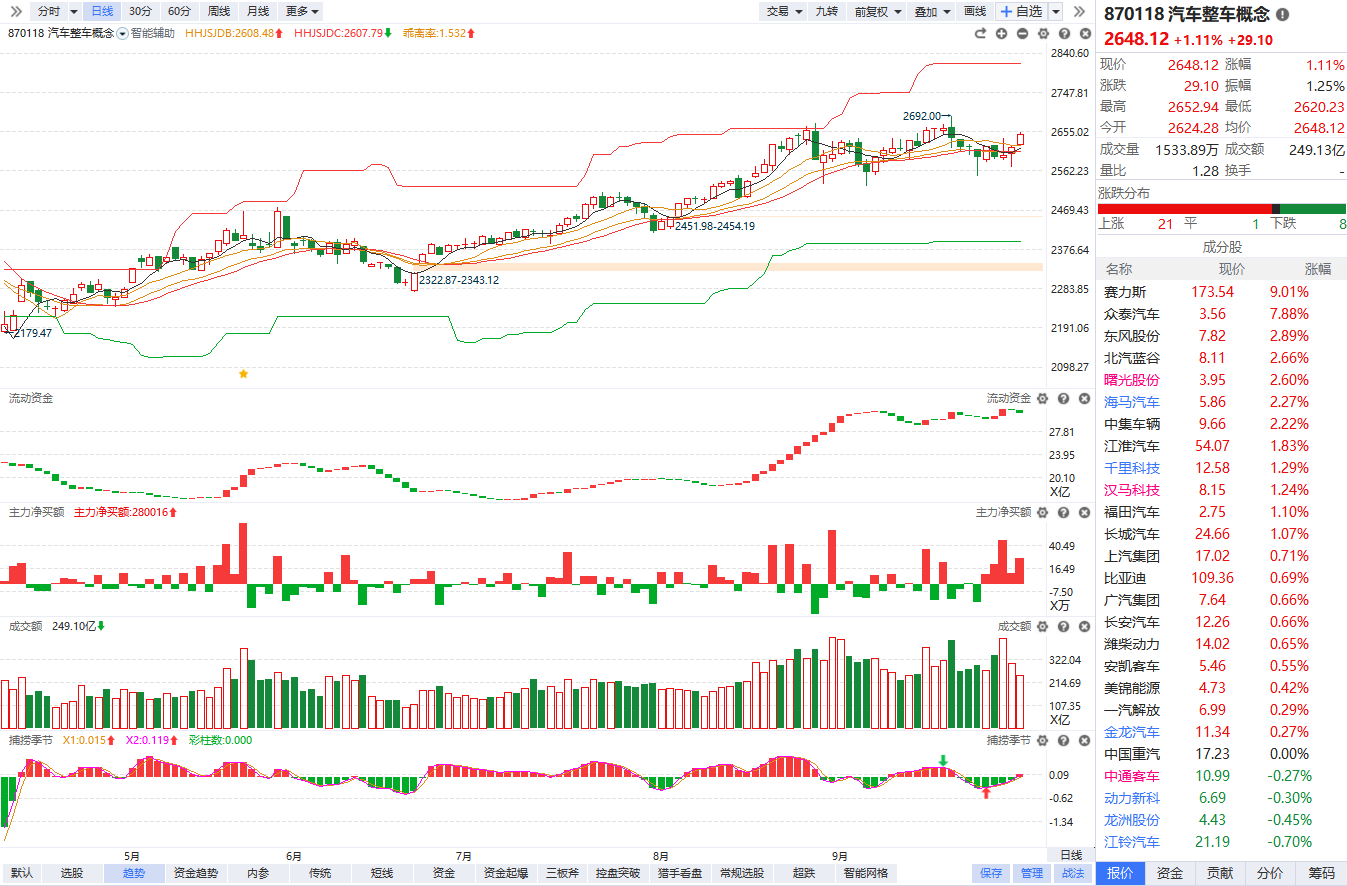Open help for 成交额 indicator
This screenshot has height=886, width=1347.
point(1063,626)
